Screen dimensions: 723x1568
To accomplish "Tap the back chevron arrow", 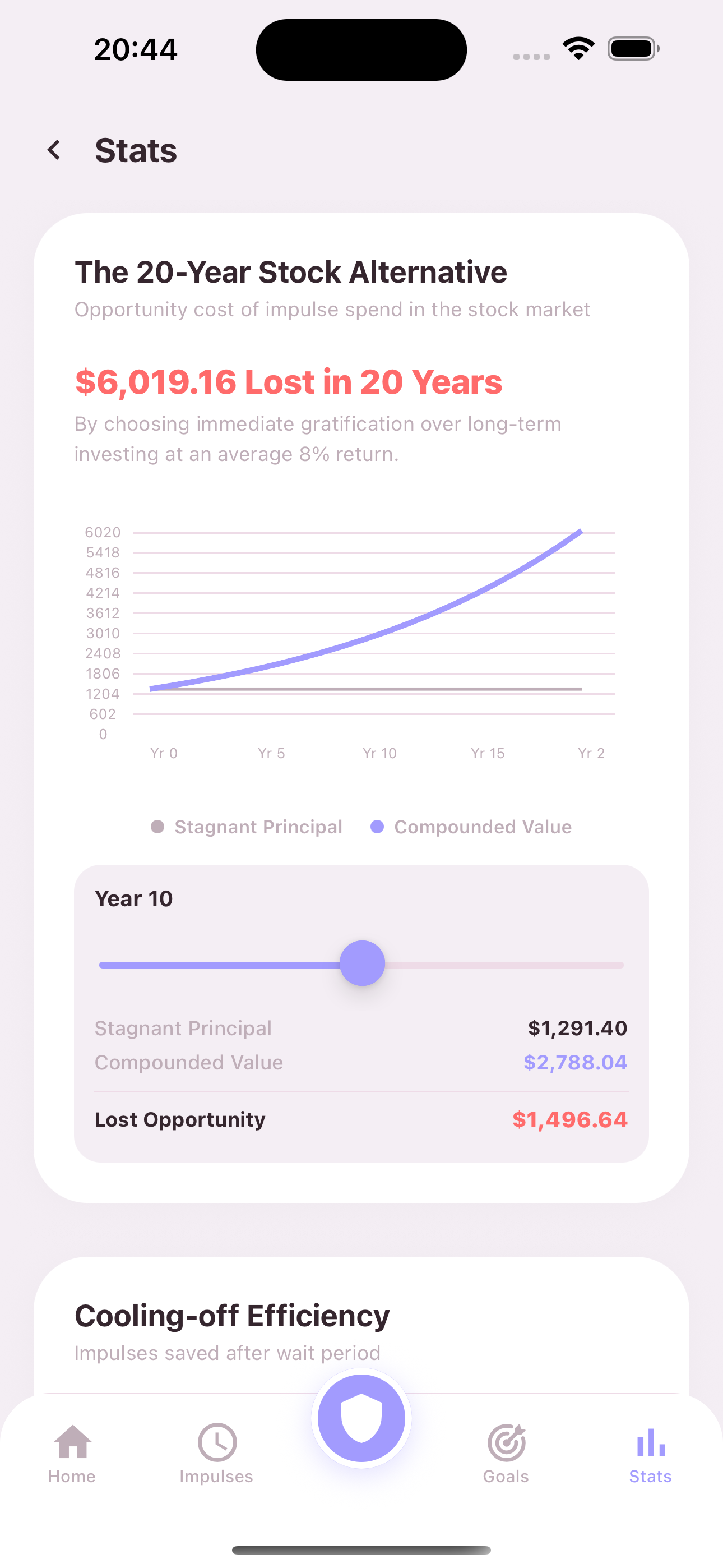I will (54, 150).
